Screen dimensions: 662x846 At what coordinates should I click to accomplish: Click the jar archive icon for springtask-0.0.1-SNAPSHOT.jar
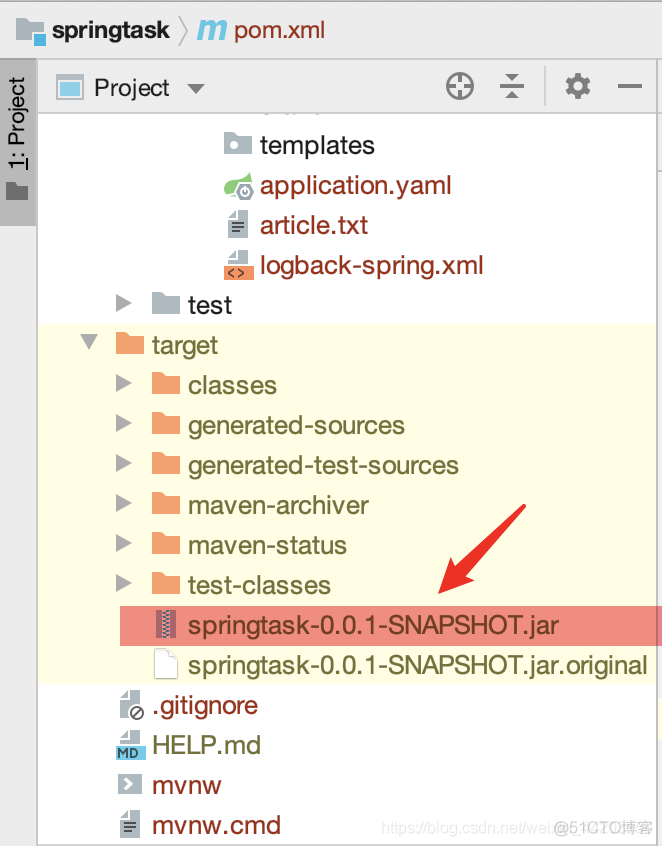(x=165, y=626)
